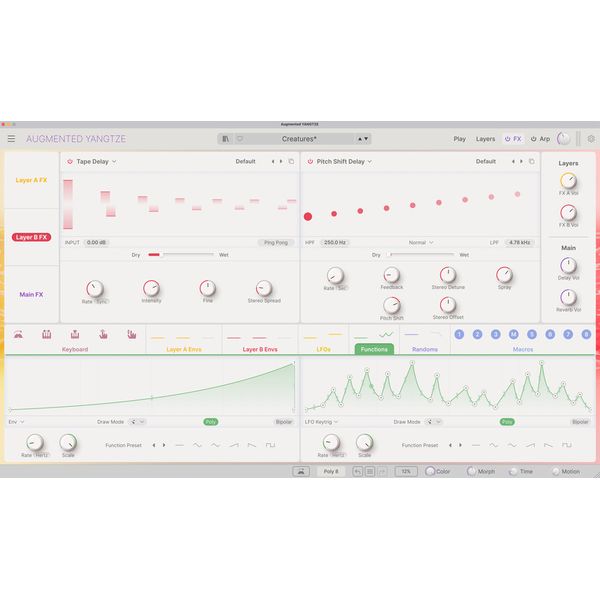Open the Layer A Envs tab
The image size is (600, 600).
tap(184, 349)
